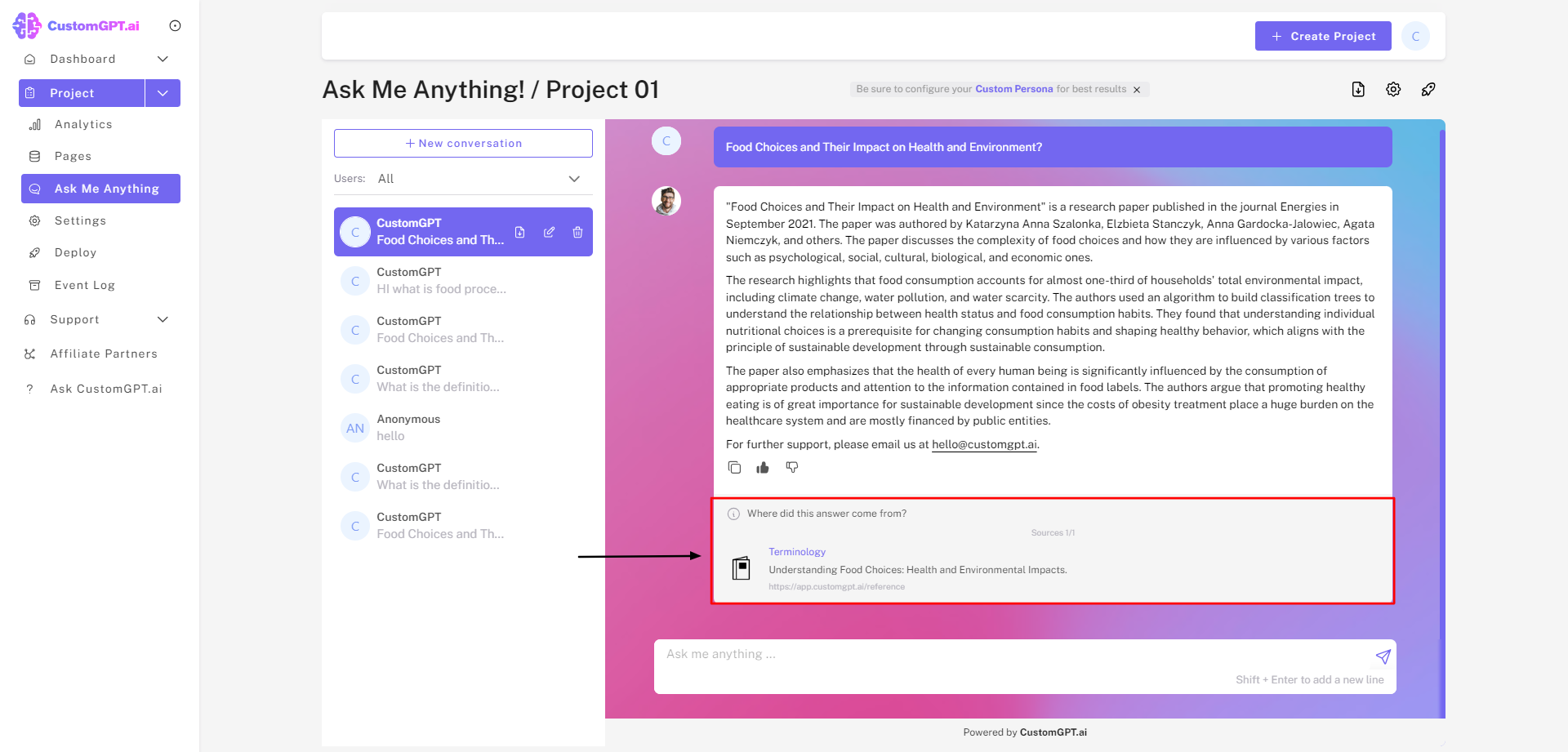Toggle the sidebar collapse circle icon
The image size is (1568, 752).
pyautogui.click(x=175, y=26)
